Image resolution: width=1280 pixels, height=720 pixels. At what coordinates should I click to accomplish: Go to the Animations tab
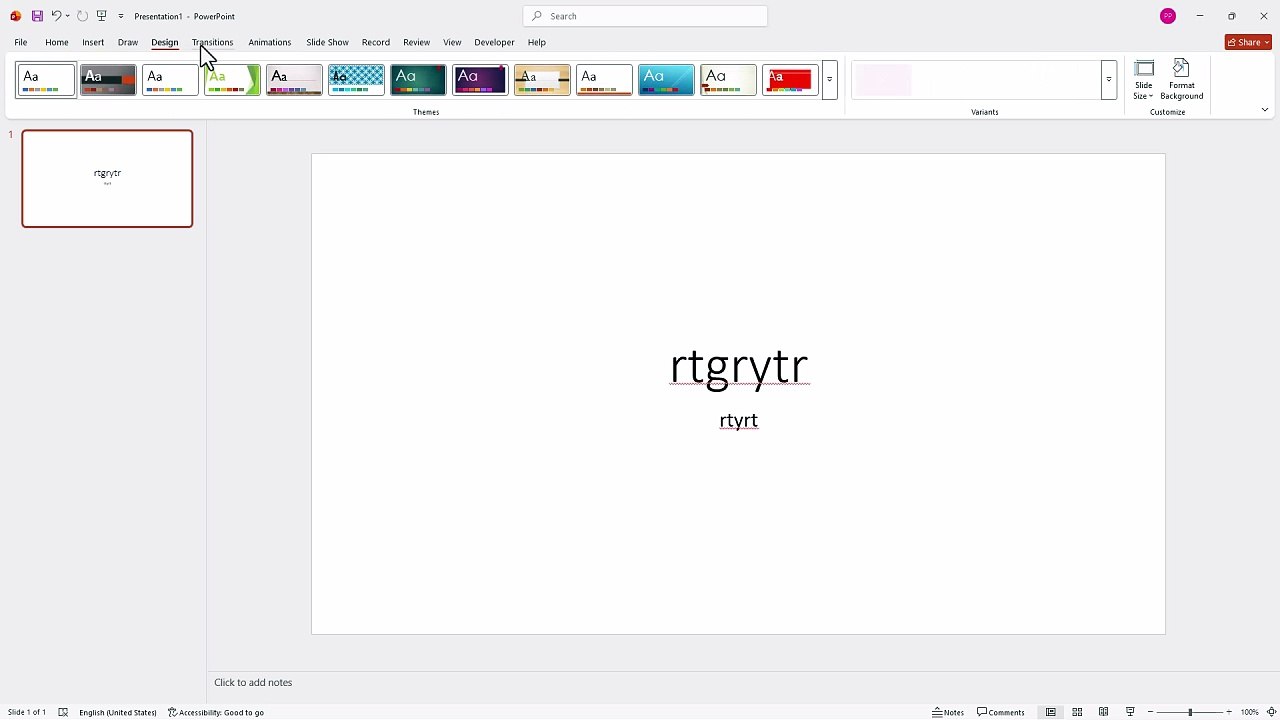(x=269, y=42)
